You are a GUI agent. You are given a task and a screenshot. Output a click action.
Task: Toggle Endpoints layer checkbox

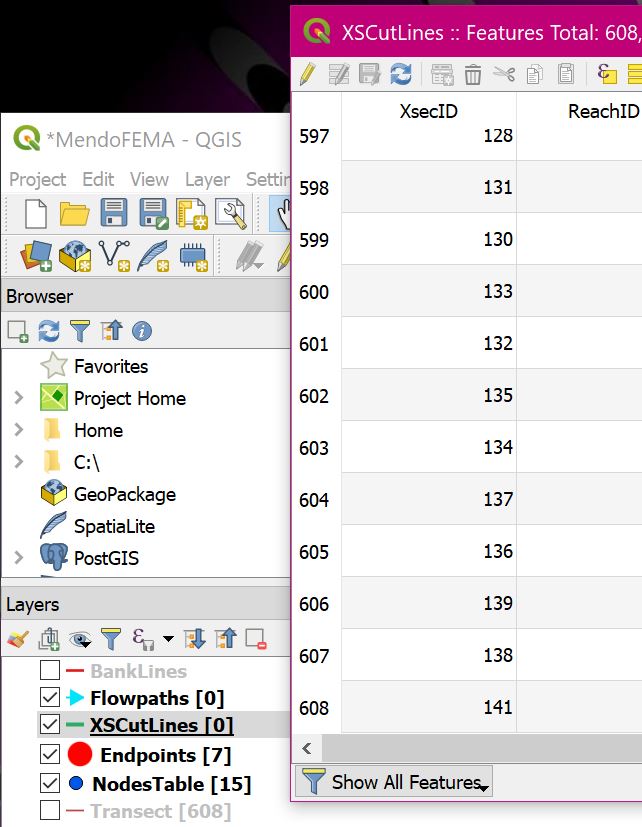(x=50, y=754)
